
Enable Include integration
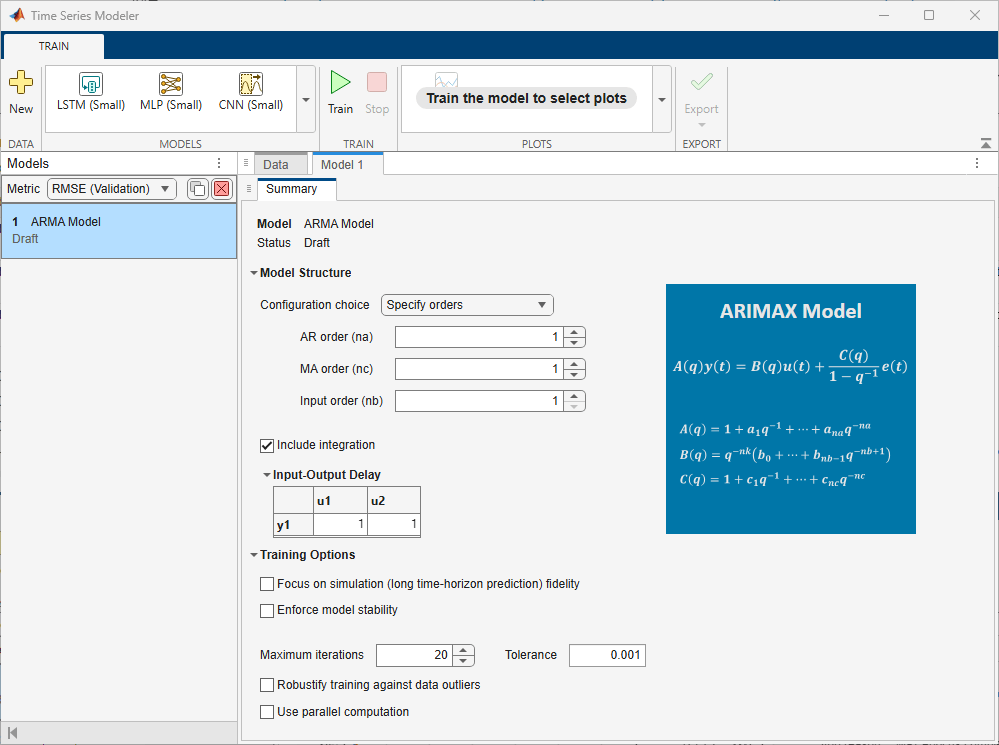coord(267,444)
